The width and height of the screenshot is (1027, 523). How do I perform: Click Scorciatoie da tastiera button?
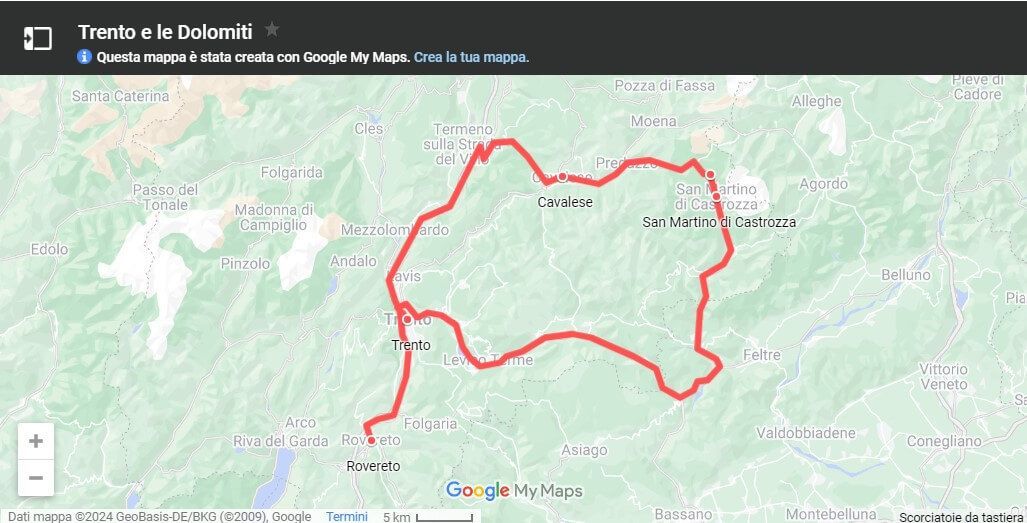click(960, 517)
